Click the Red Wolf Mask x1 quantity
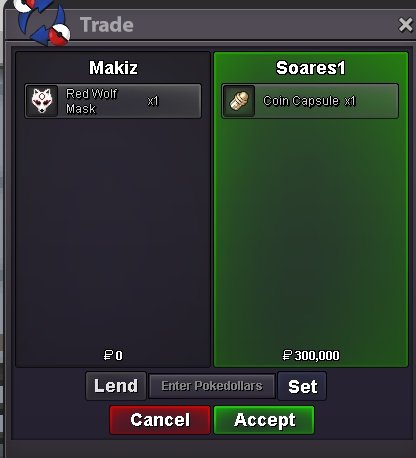The height and width of the screenshot is (458, 416). tap(153, 101)
